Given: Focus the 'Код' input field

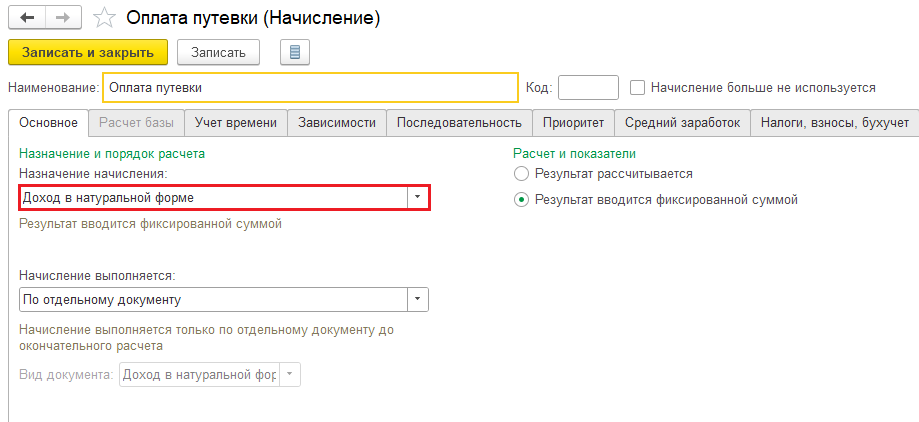Looking at the screenshot, I should click(x=588, y=88).
